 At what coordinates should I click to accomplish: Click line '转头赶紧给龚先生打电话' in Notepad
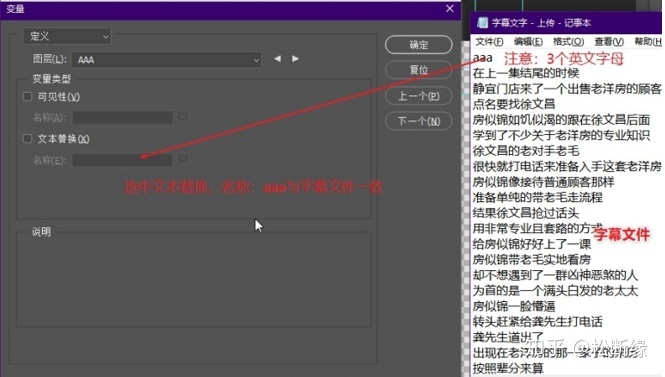(x=538, y=321)
